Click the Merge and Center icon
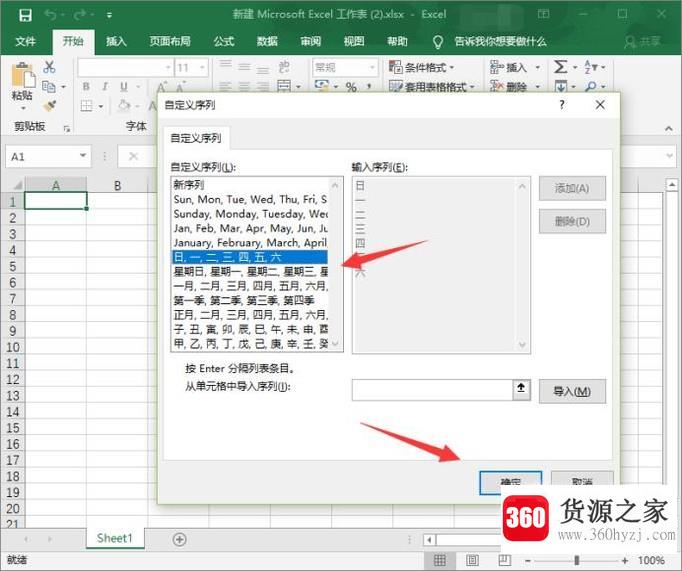The image size is (682, 571). (284, 86)
